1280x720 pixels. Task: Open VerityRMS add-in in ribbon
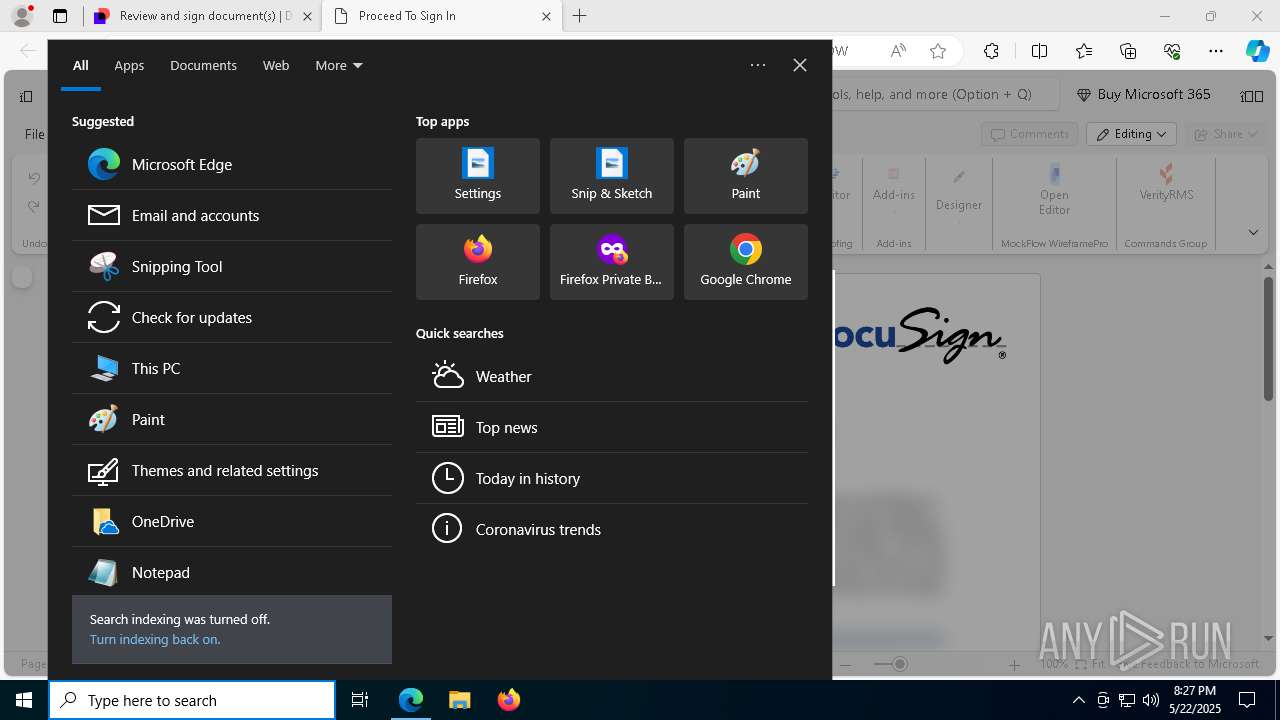pos(1166,184)
